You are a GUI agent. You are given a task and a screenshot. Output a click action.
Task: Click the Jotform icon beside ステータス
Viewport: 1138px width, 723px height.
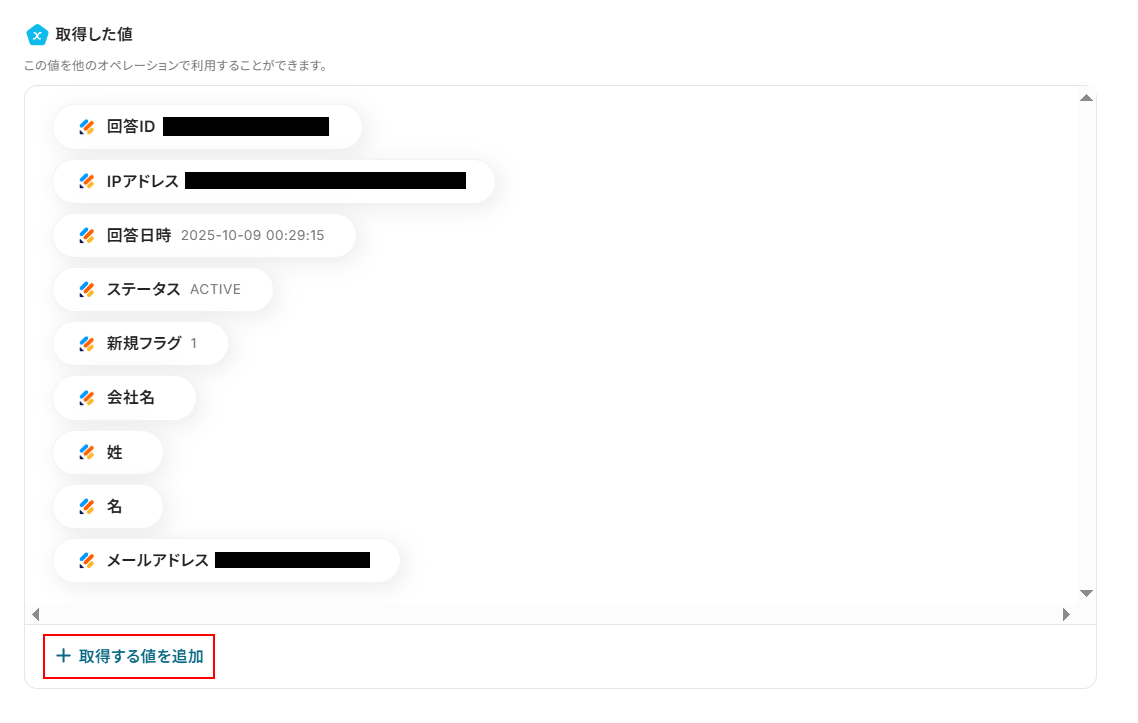point(87,290)
